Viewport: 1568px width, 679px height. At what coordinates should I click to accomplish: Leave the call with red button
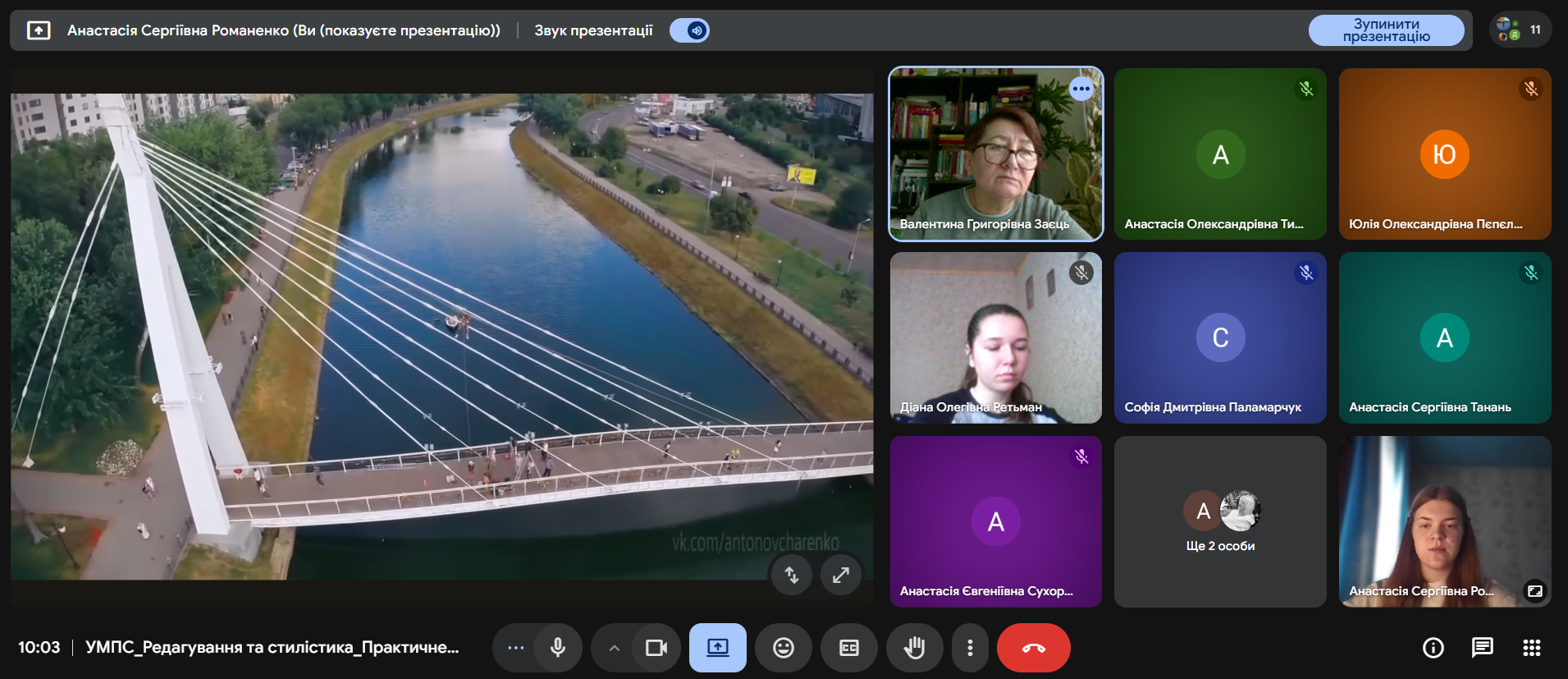click(x=1033, y=648)
